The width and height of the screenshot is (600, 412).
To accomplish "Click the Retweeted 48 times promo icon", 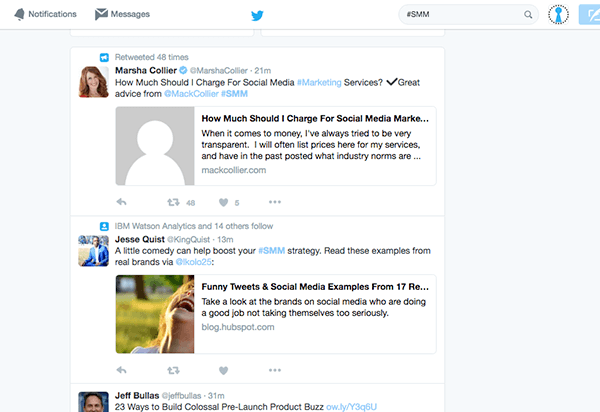I will 104,57.
